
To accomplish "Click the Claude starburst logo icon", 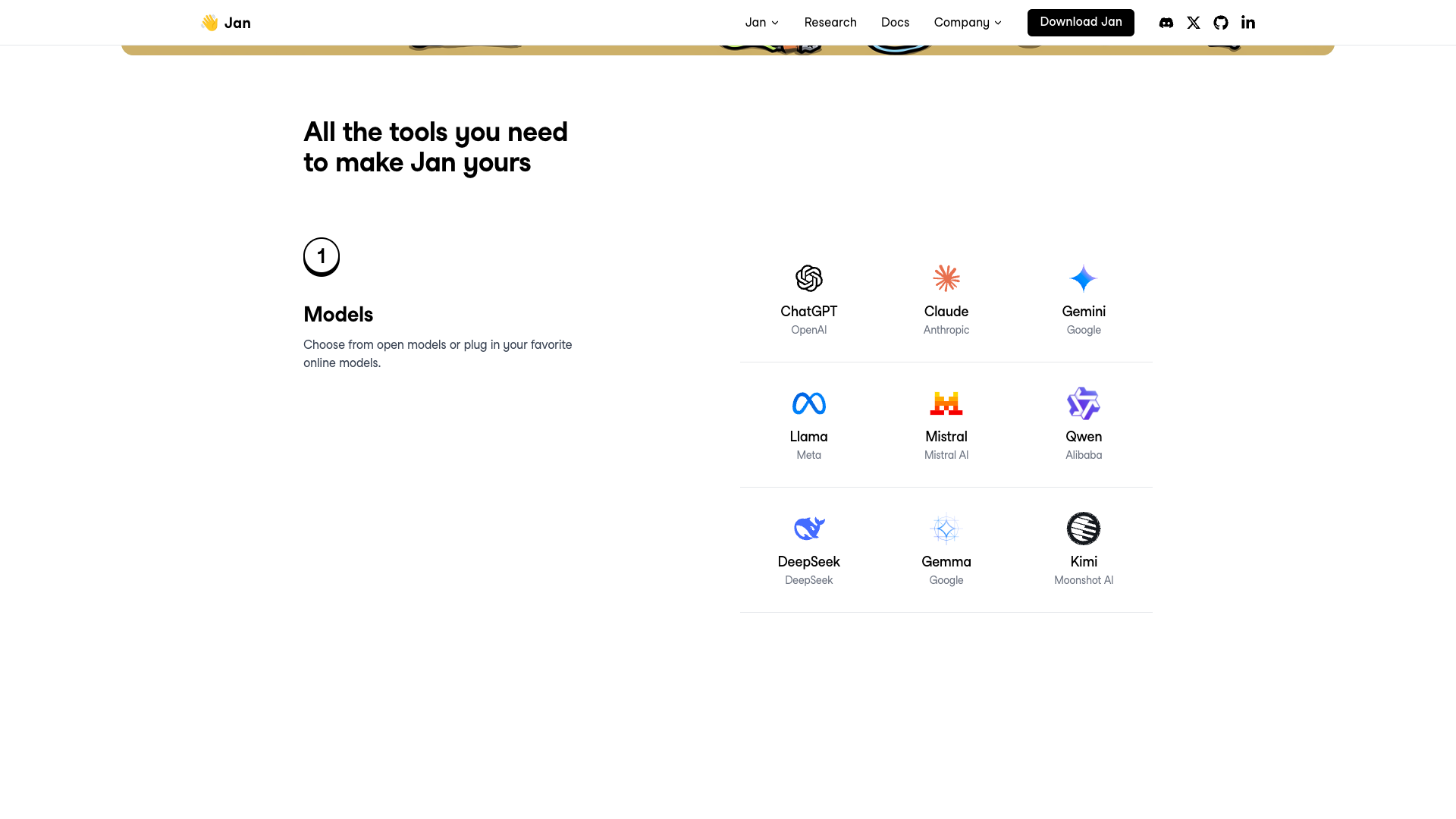I will 946,278.
